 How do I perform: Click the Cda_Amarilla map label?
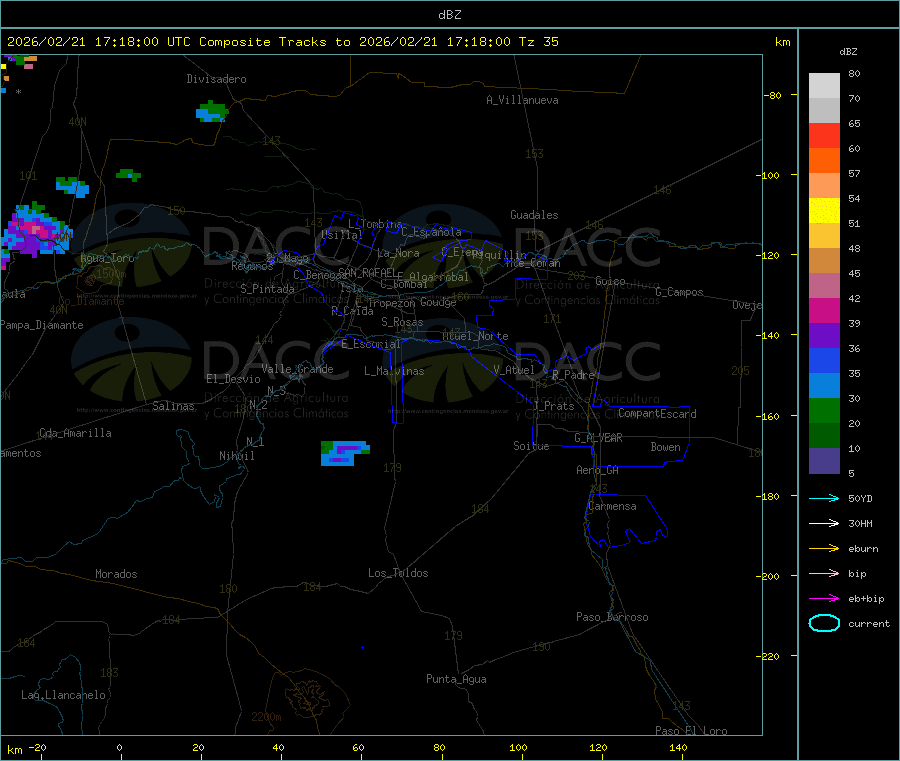click(75, 433)
